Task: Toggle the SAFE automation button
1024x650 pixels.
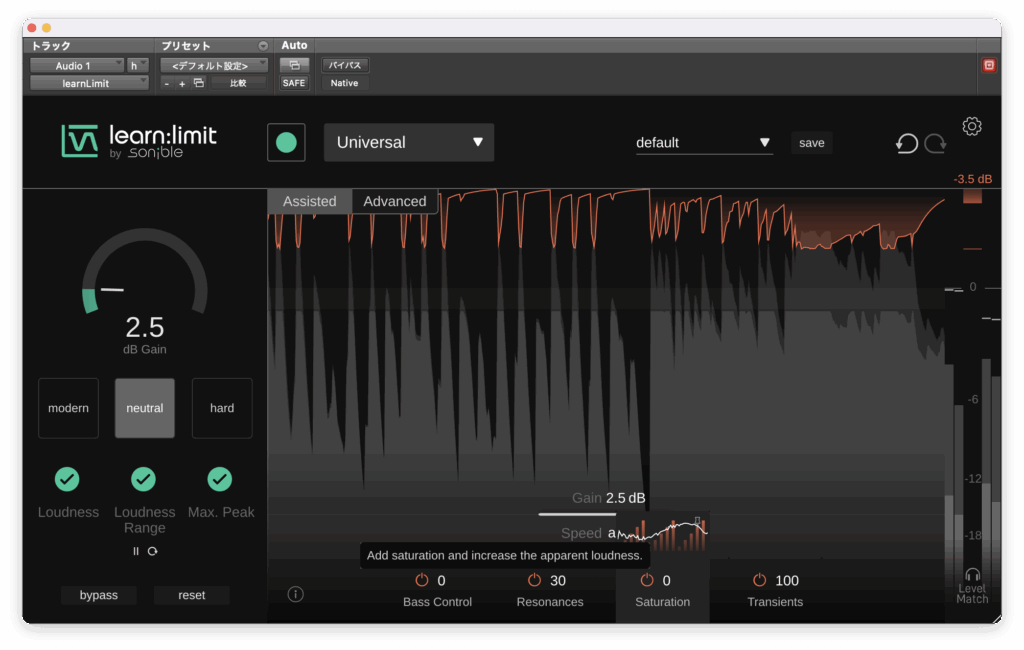Action: click(294, 83)
